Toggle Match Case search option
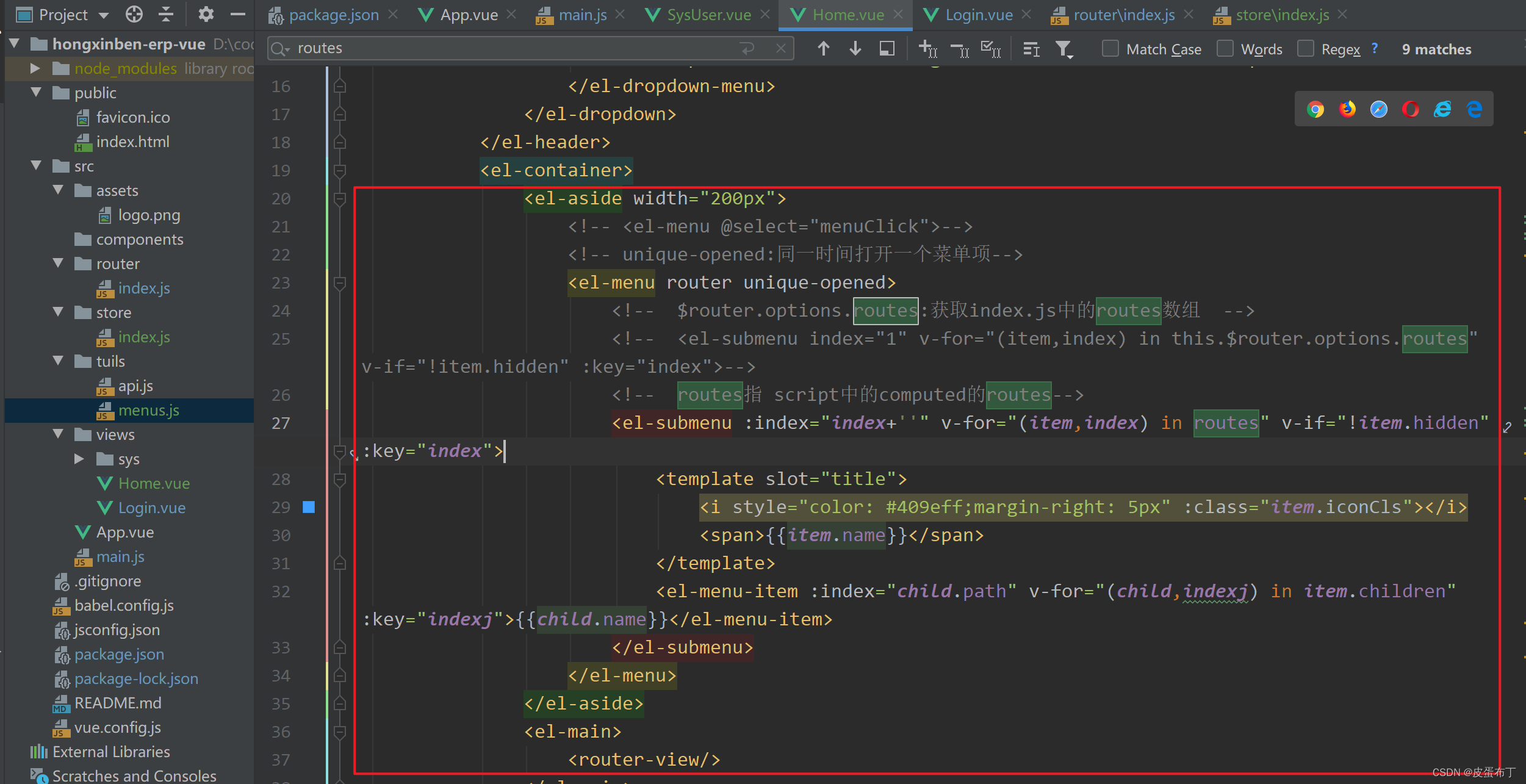Screen dimensions: 1526x784 click(x=1109, y=48)
